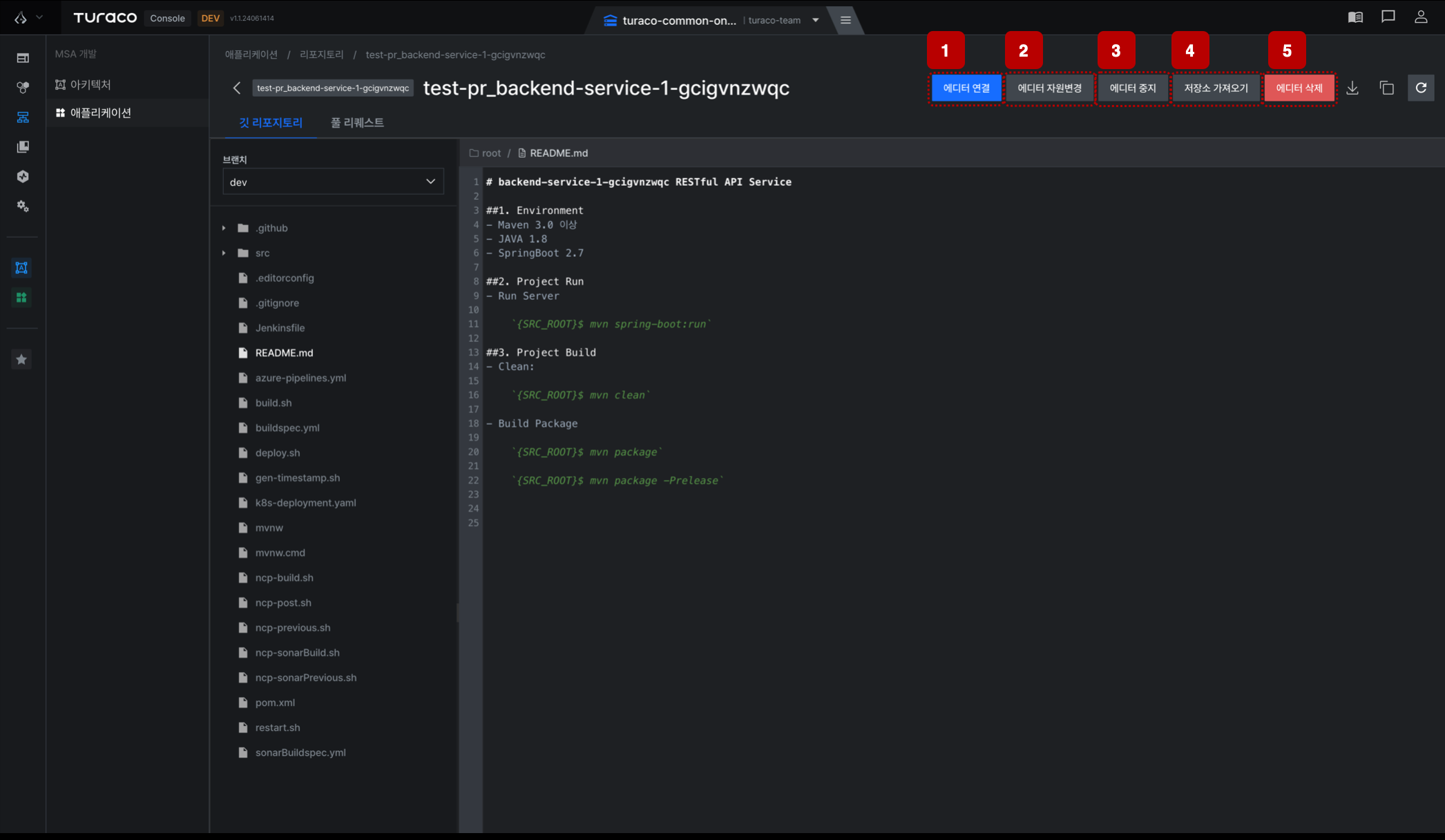1445x840 pixels.
Task: Click the cube package icon in left rail
Action: tap(23, 177)
